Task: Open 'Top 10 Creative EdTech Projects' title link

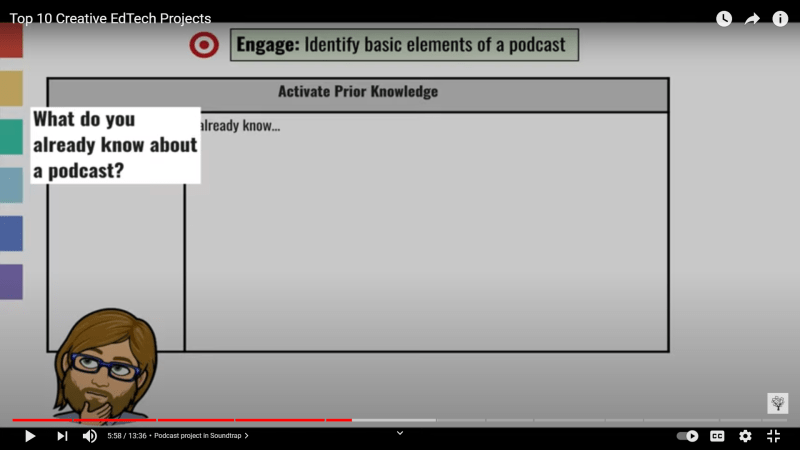Action: (x=110, y=19)
